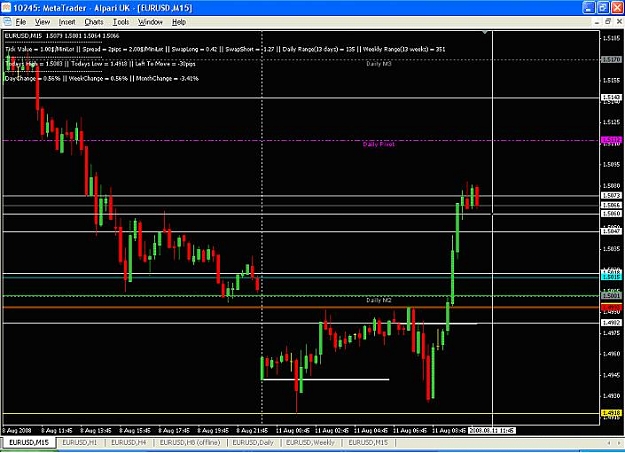
Task: Open the View menu
Action: tap(42, 22)
